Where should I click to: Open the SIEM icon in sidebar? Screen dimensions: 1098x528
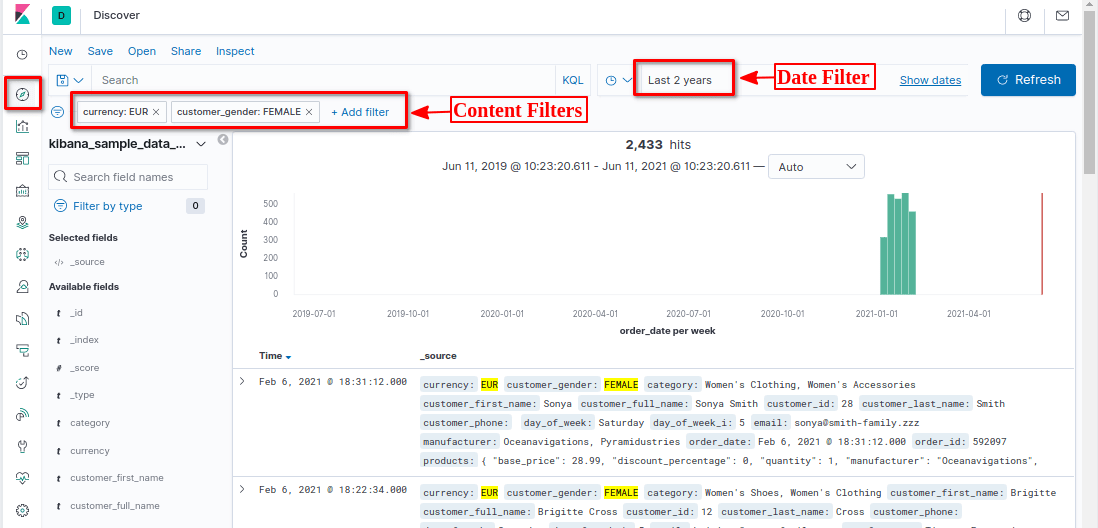click(22, 415)
